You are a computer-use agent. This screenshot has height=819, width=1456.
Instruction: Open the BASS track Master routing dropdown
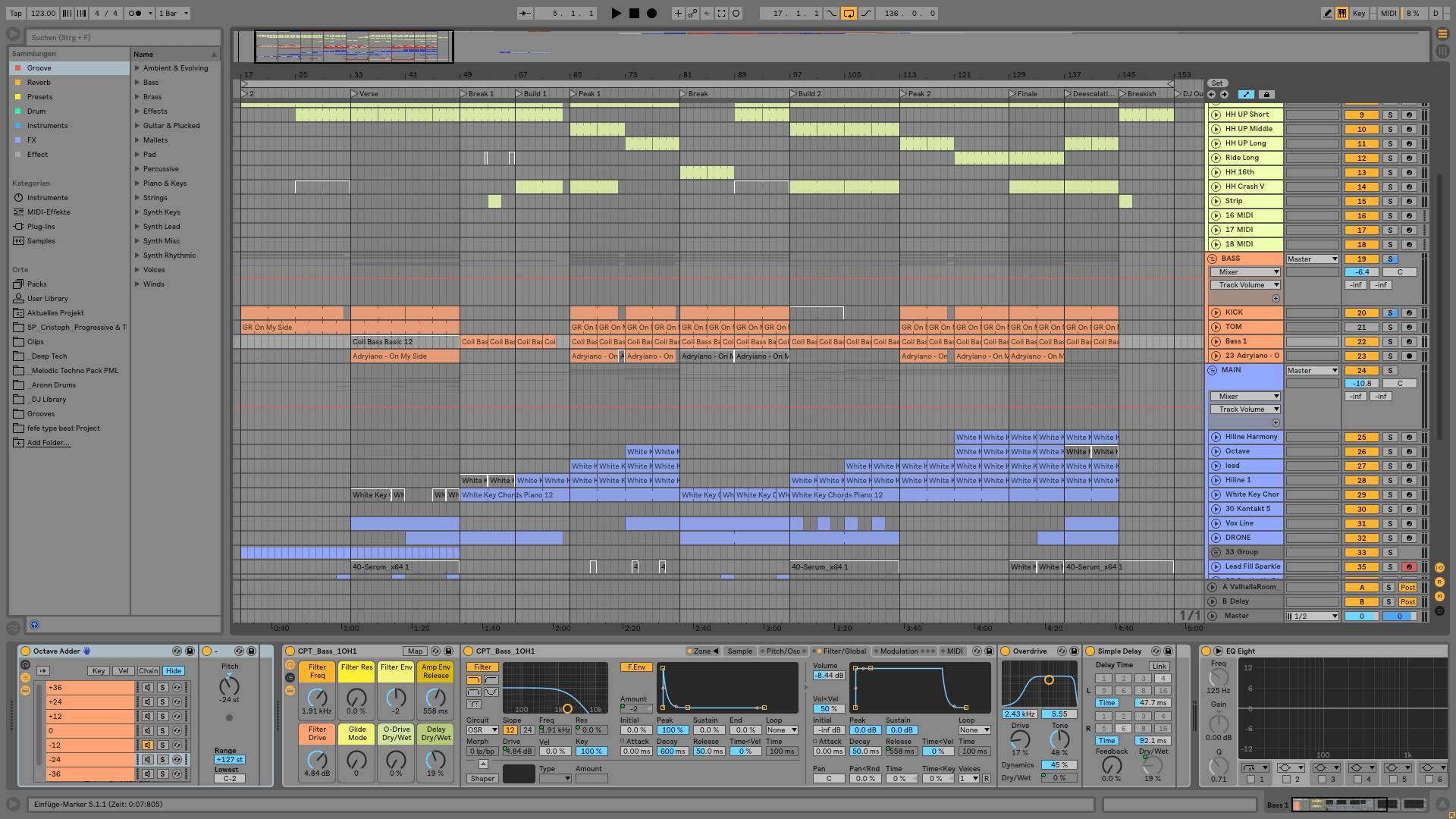coord(1313,259)
